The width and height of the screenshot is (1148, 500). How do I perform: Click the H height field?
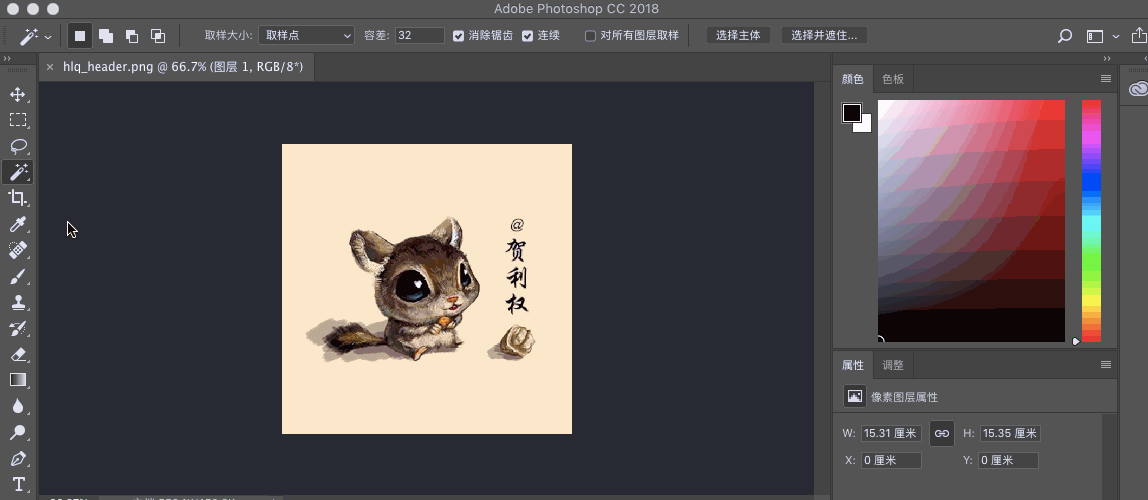tap(1010, 433)
